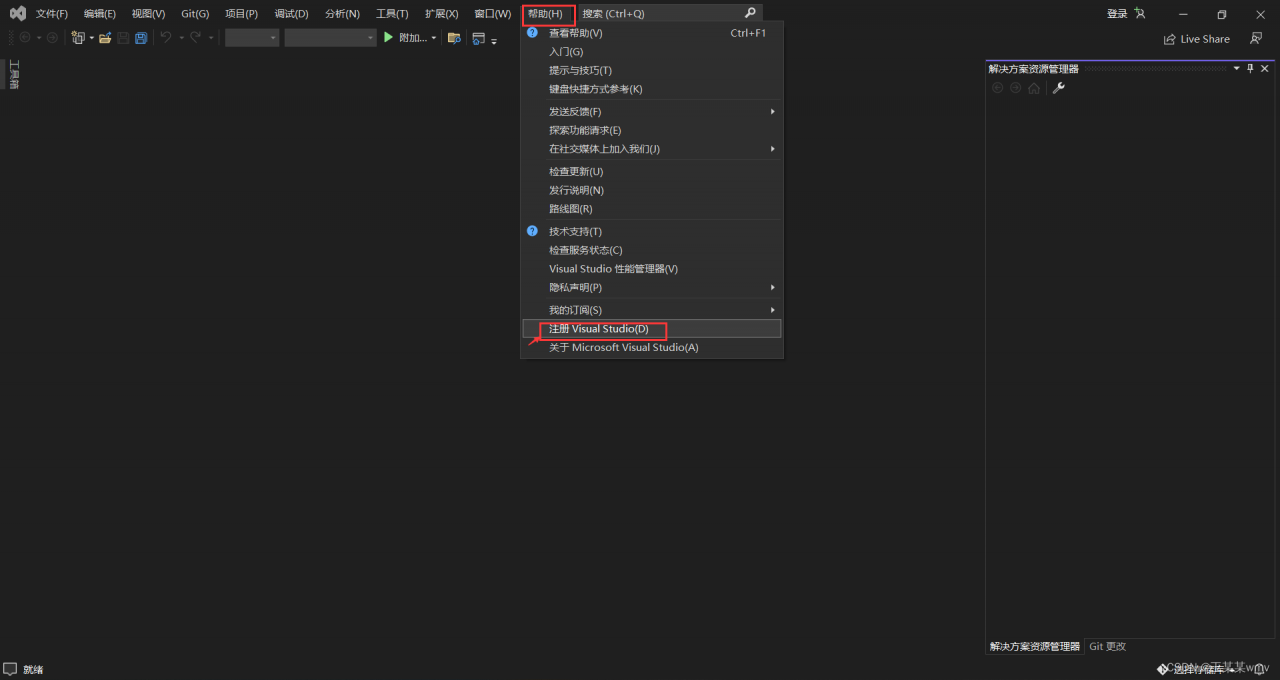Open the Git(G) menu
The image size is (1280, 680).
coord(195,14)
